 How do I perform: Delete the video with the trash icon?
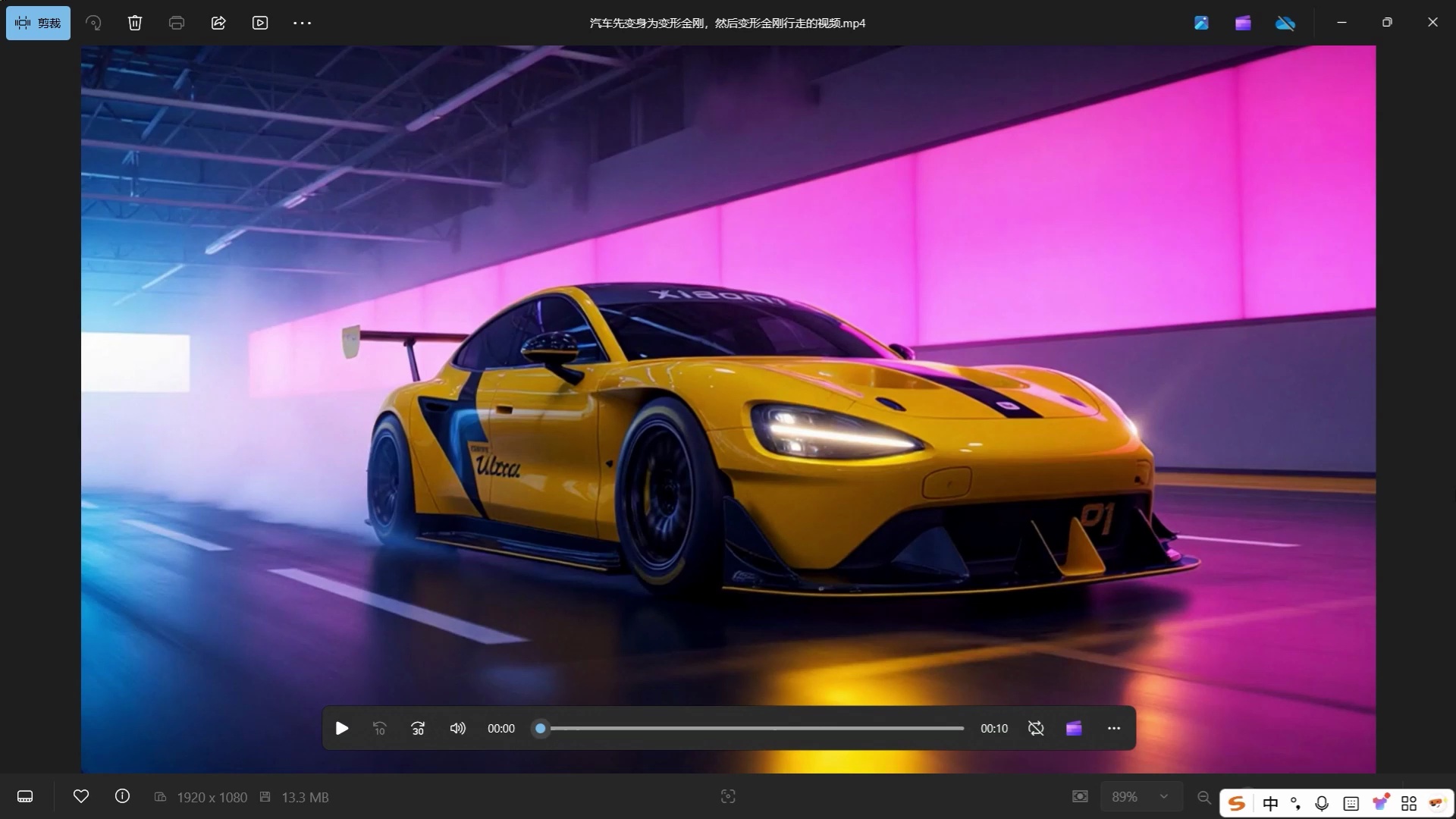click(135, 23)
